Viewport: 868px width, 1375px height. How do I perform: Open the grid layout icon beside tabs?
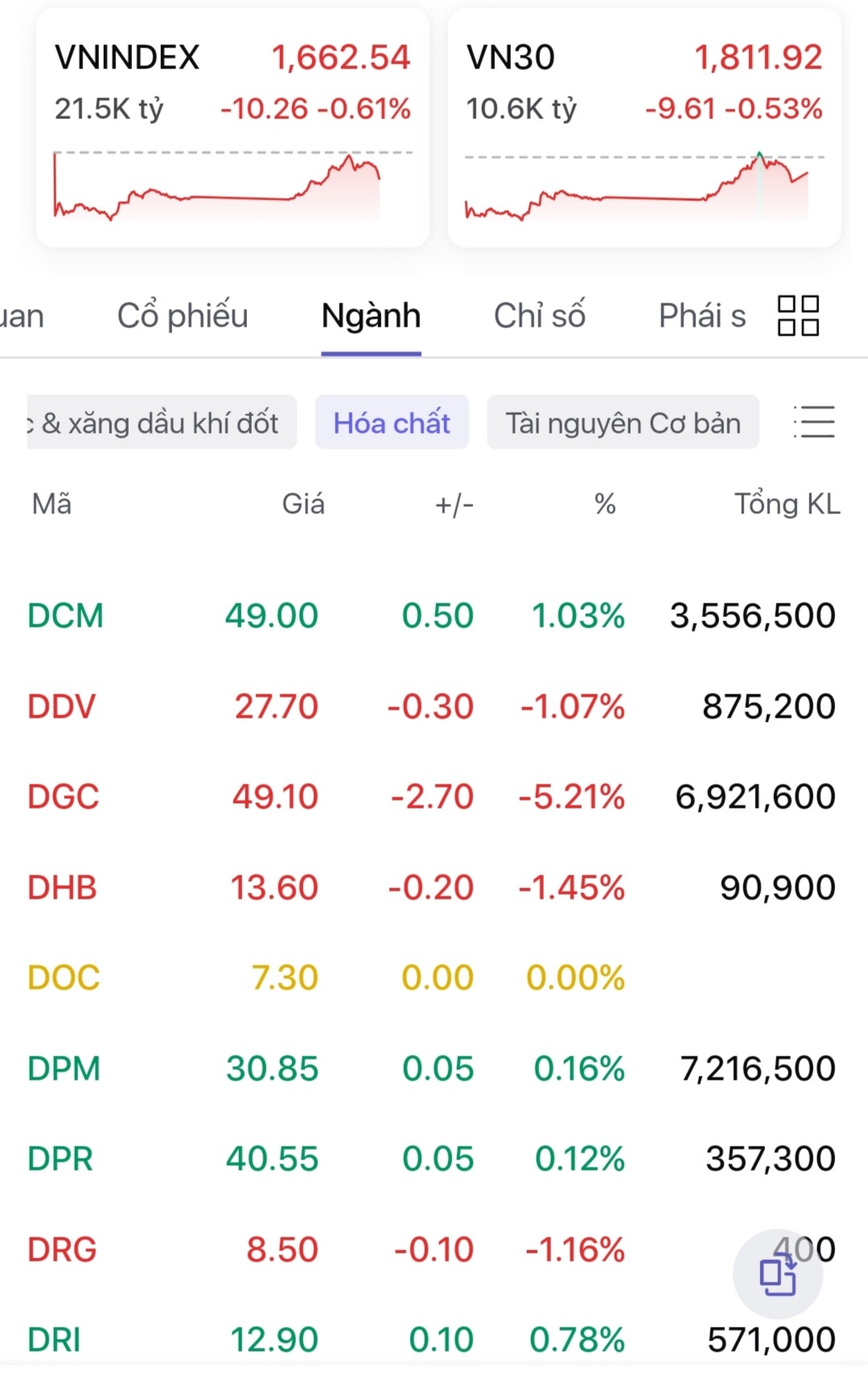(x=798, y=315)
